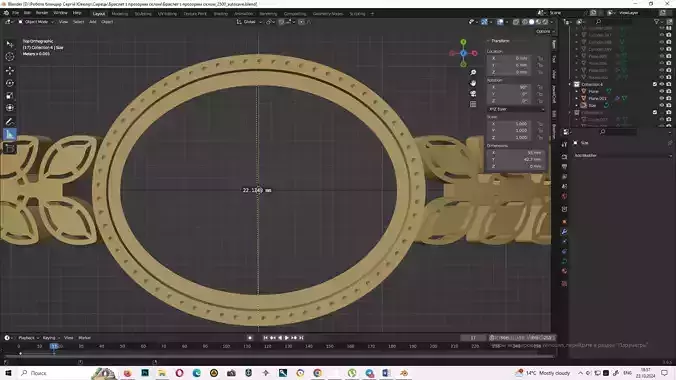Open Photoshop from the Windows taskbar
Viewport: 676px width, 380px height.
[x=145, y=373]
